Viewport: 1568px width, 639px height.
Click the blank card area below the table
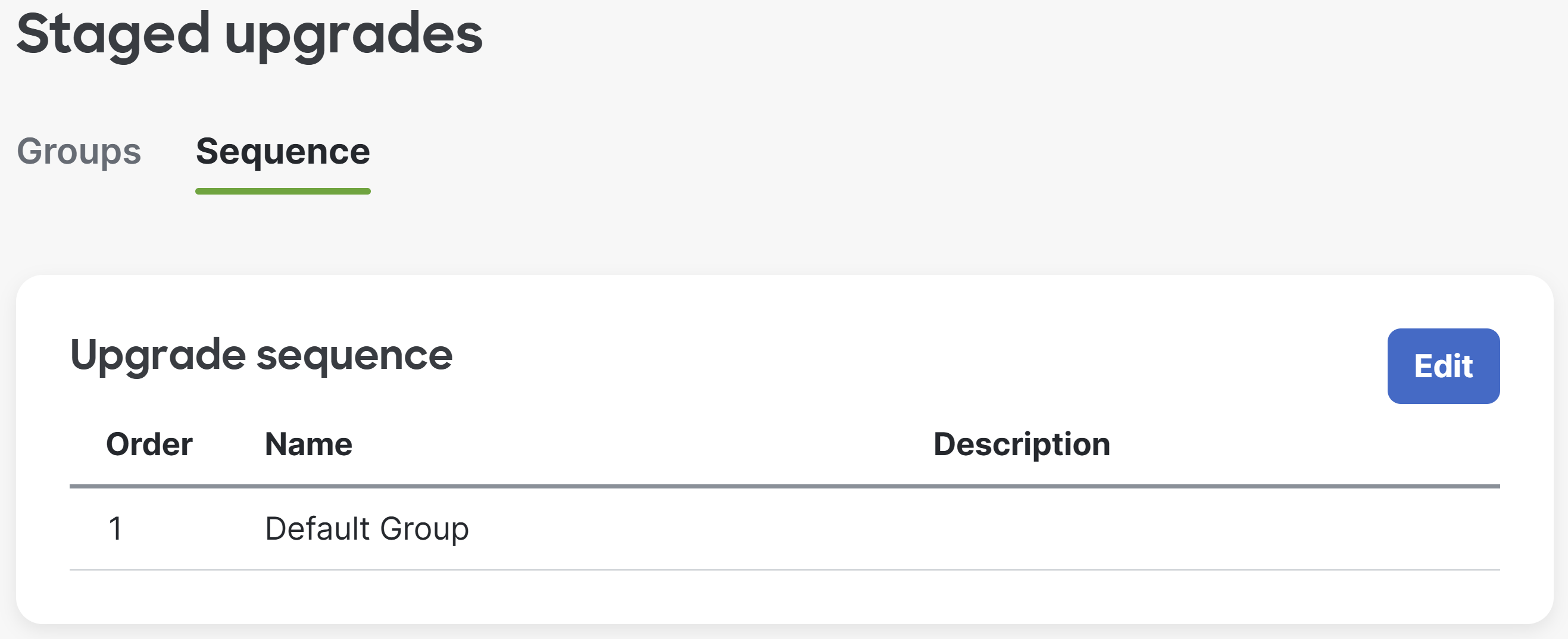[785, 597]
